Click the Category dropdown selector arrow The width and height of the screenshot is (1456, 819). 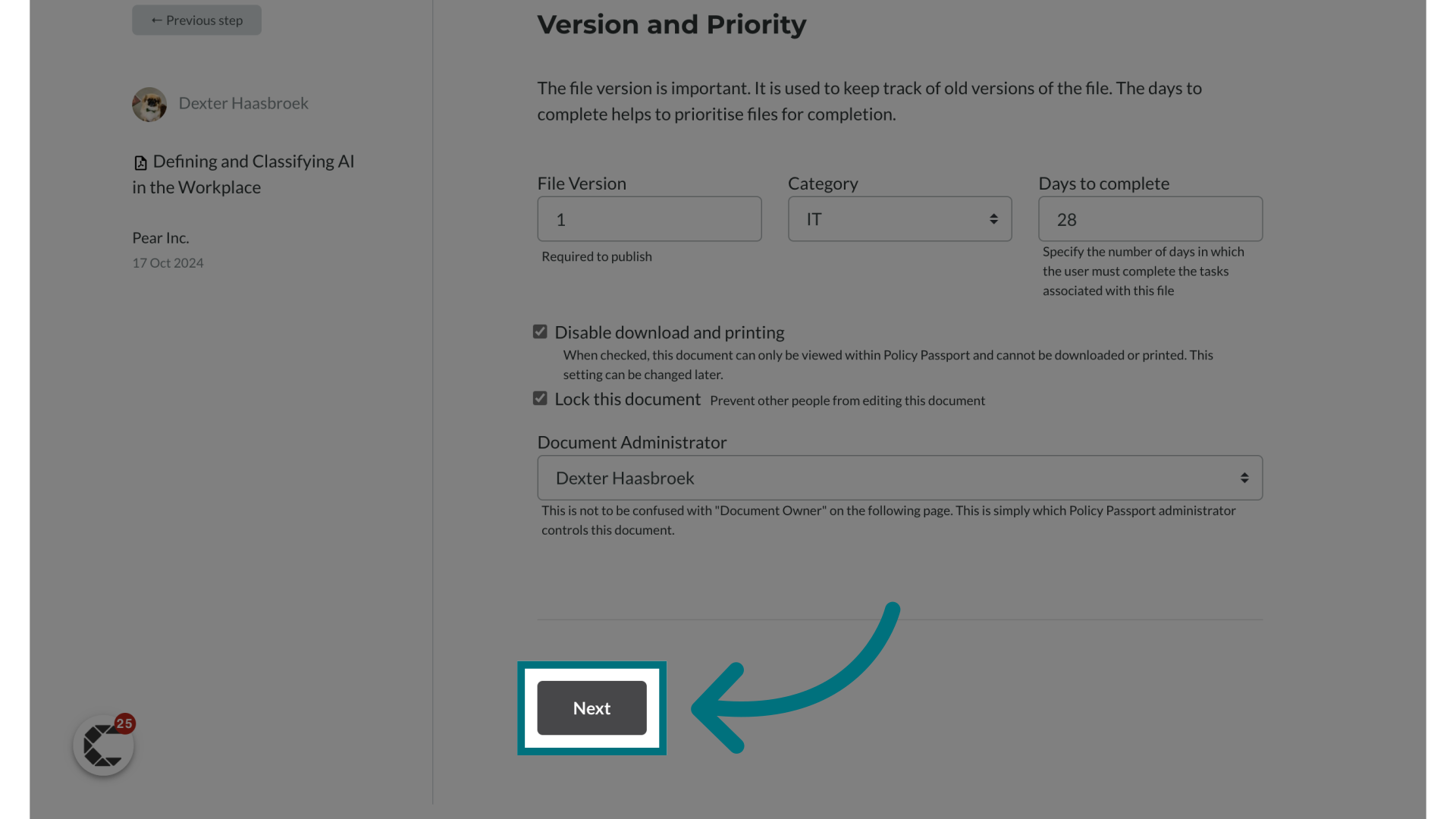click(994, 218)
